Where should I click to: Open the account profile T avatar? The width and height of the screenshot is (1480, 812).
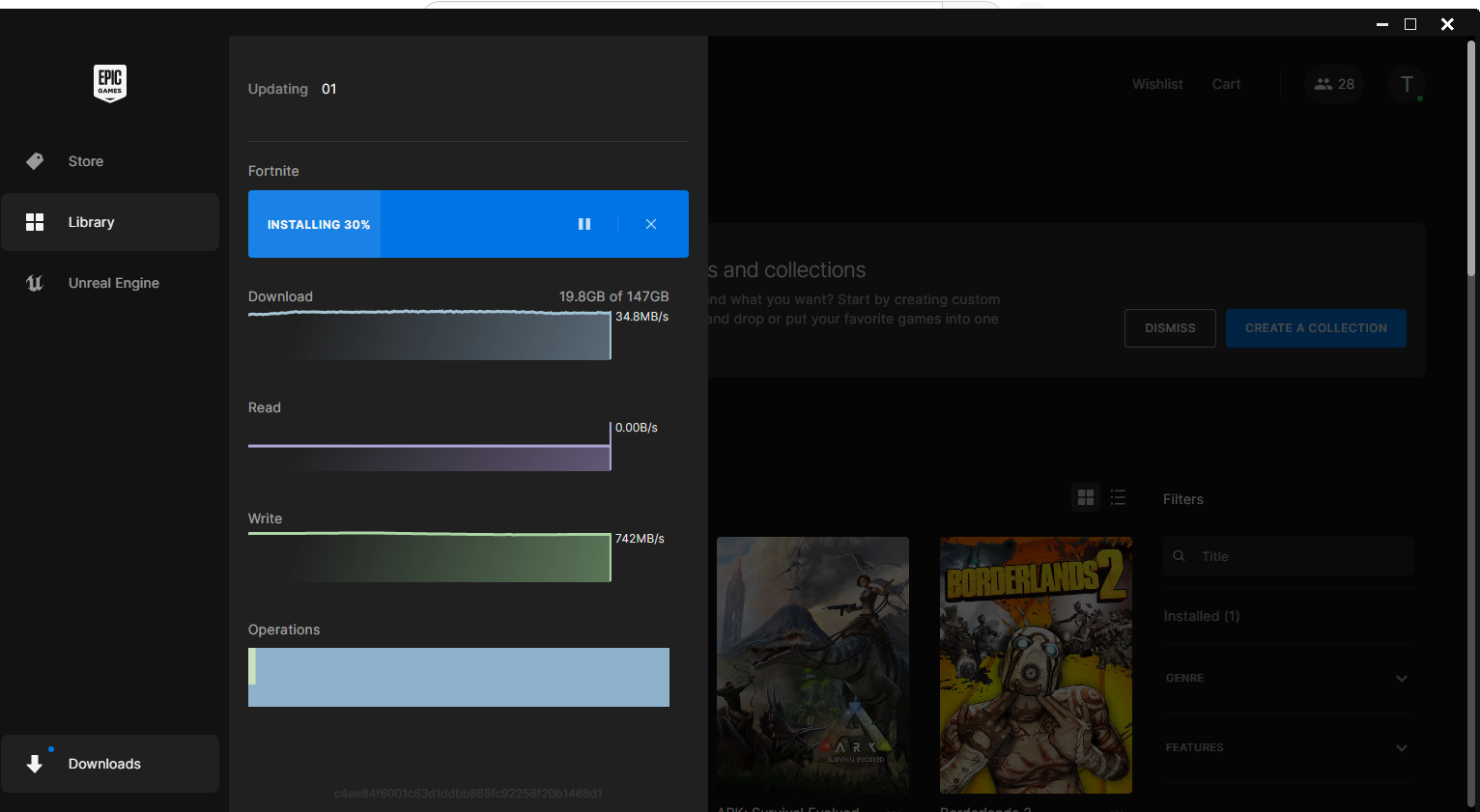coord(1407,84)
